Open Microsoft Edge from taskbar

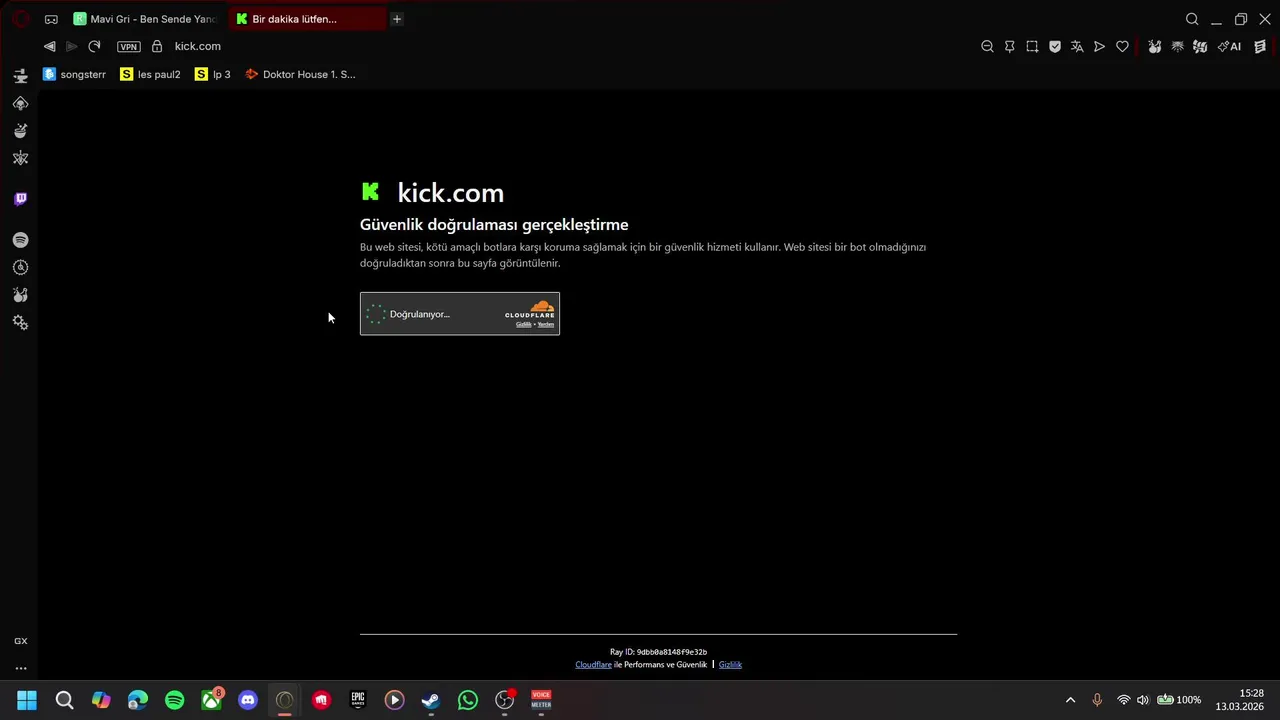click(138, 701)
